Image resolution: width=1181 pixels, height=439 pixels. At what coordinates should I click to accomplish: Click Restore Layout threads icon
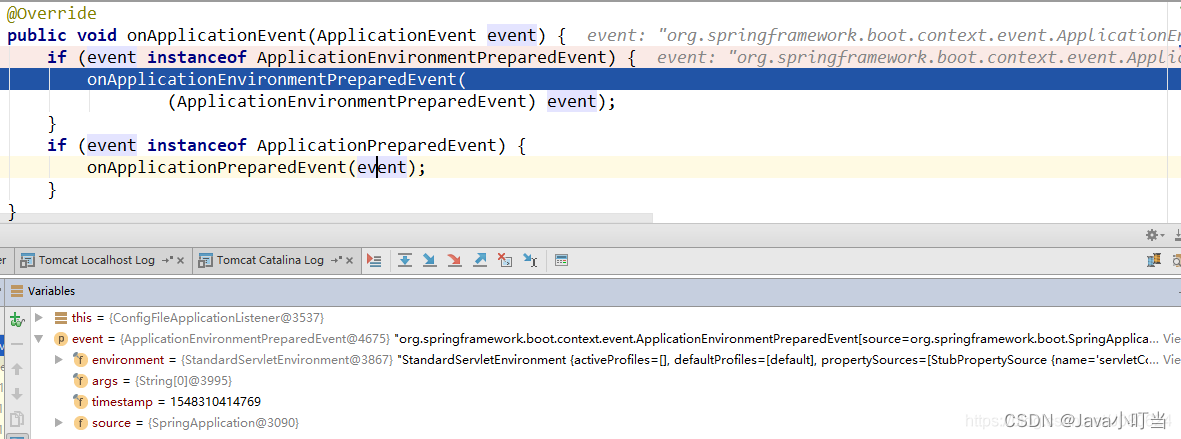1153,261
